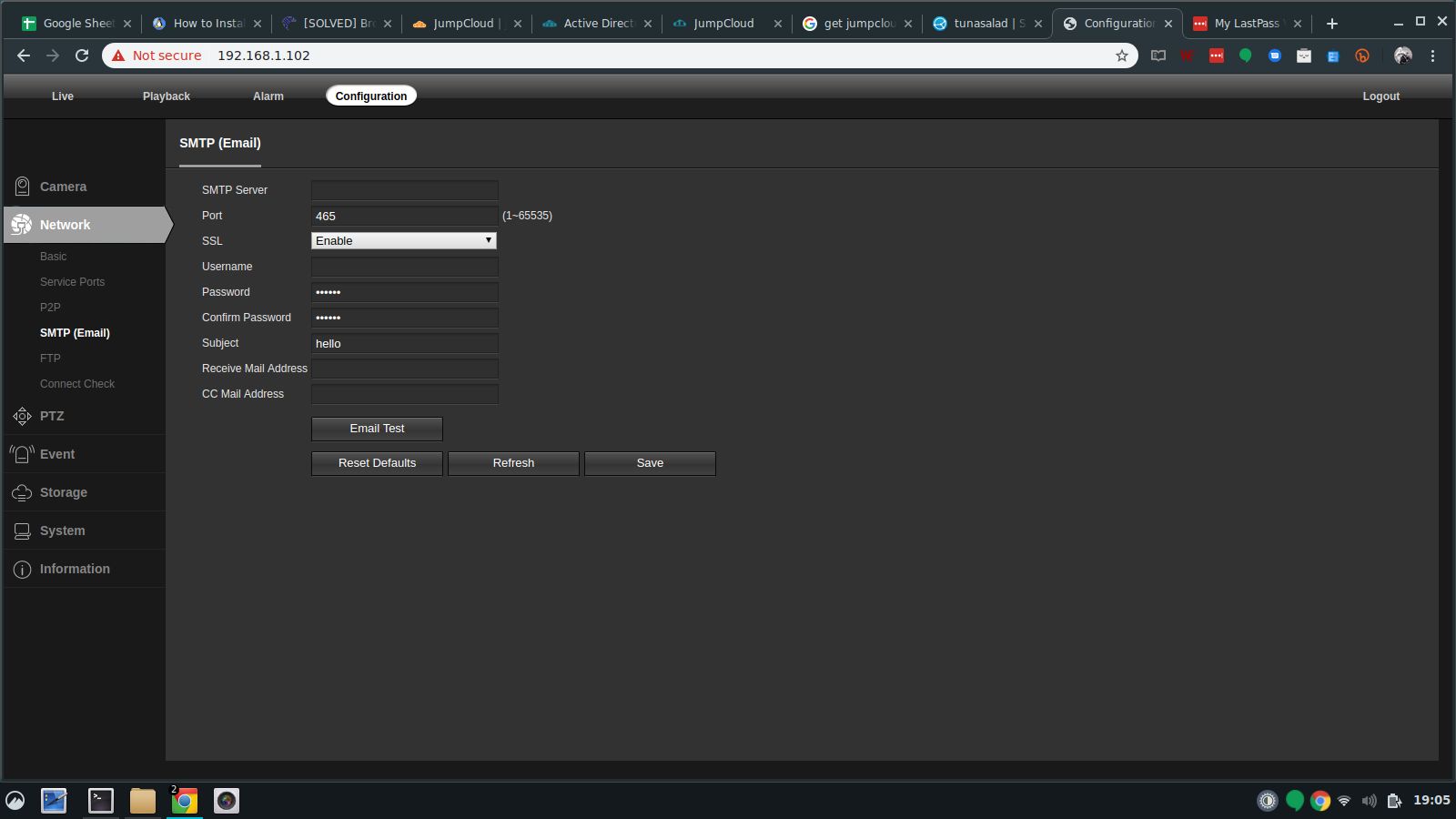Open Chrome's three-dot menu
This screenshot has height=819, width=1456.
coord(1432,56)
